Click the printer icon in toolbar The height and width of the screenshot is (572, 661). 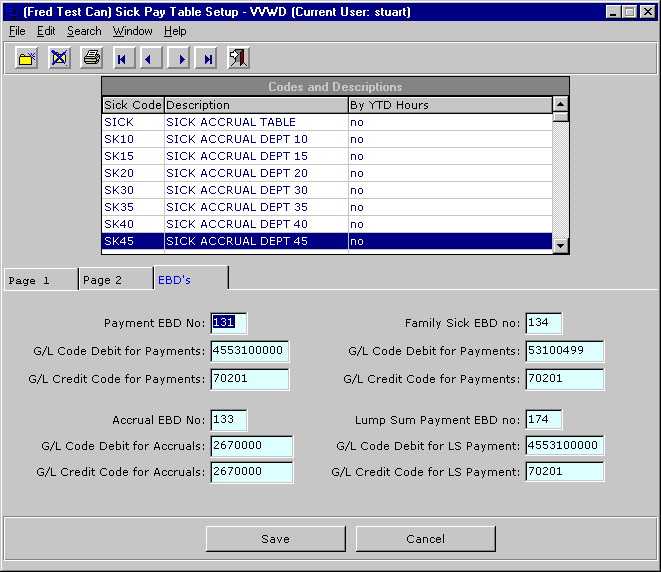(x=92, y=58)
